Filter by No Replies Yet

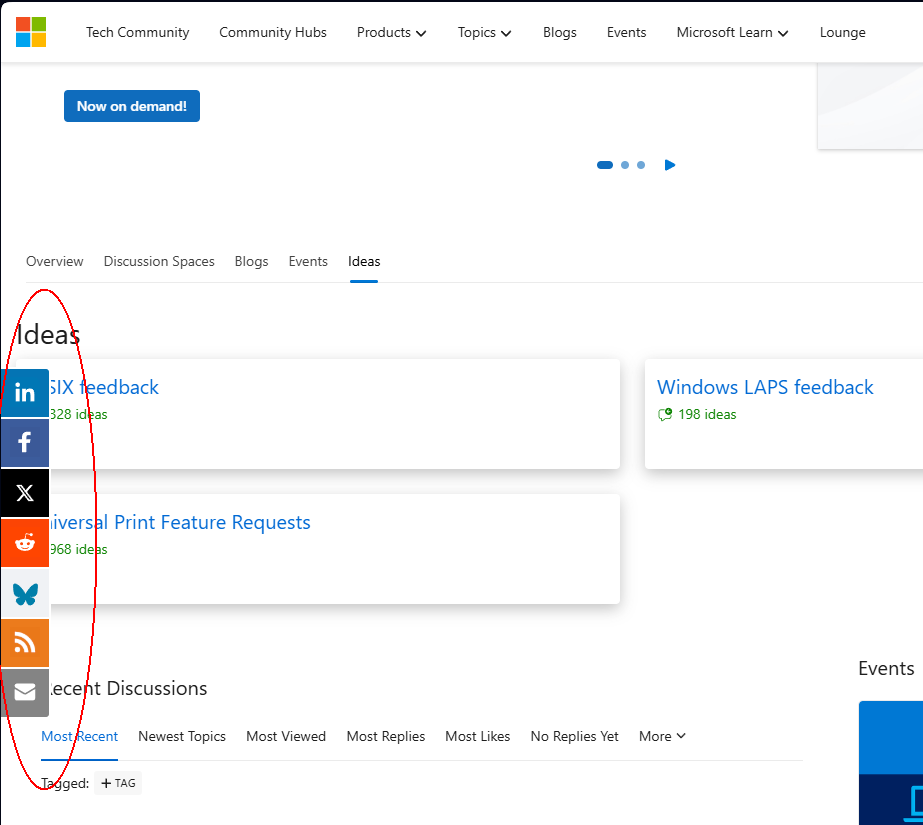click(575, 736)
